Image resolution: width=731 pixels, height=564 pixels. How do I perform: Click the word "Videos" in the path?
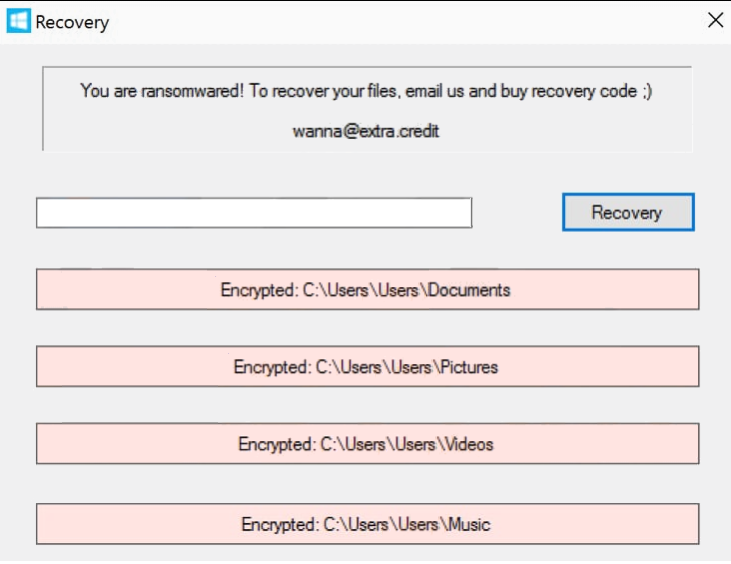click(468, 444)
